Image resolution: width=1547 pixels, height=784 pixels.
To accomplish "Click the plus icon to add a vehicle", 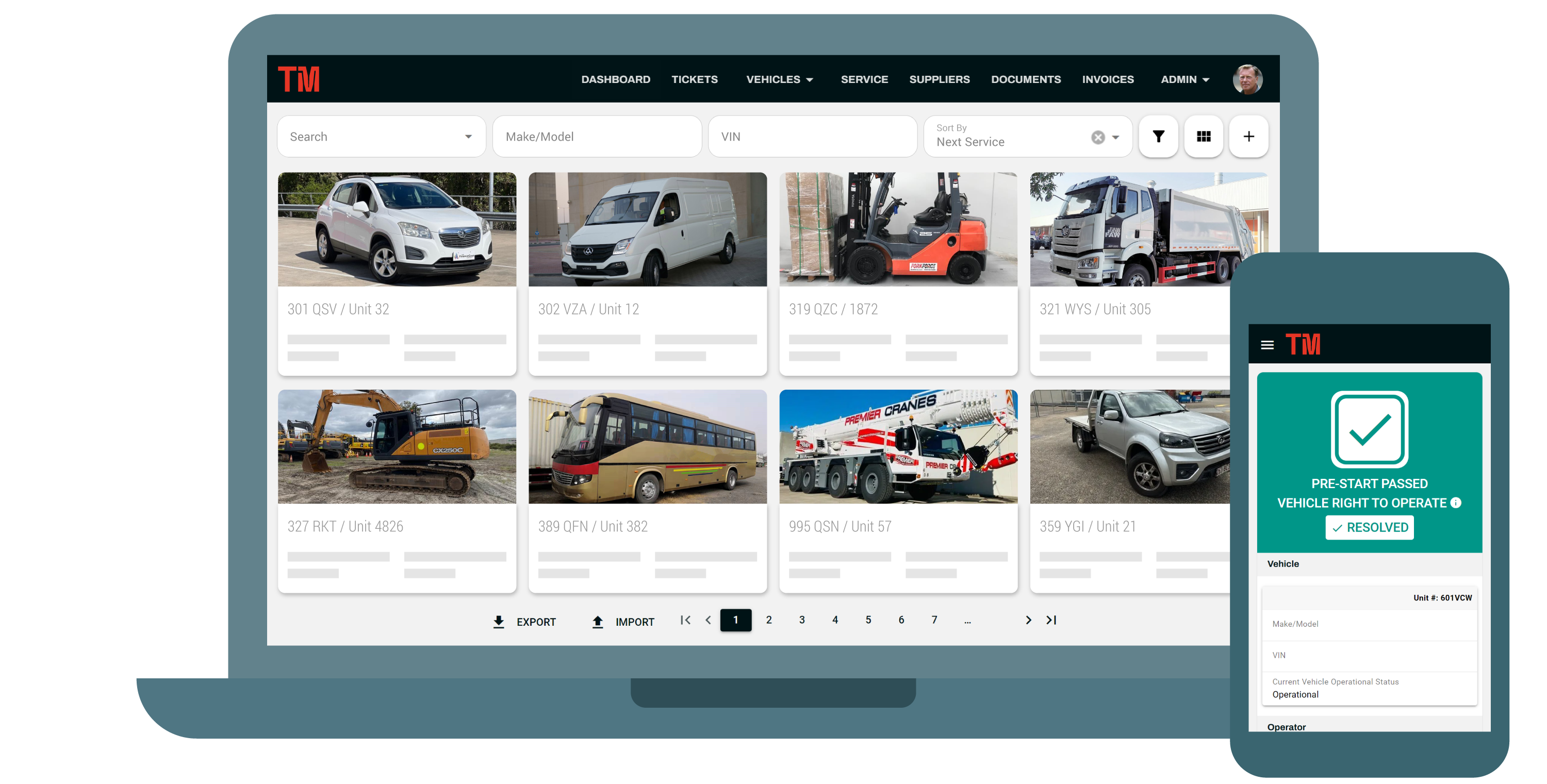I will [1248, 136].
